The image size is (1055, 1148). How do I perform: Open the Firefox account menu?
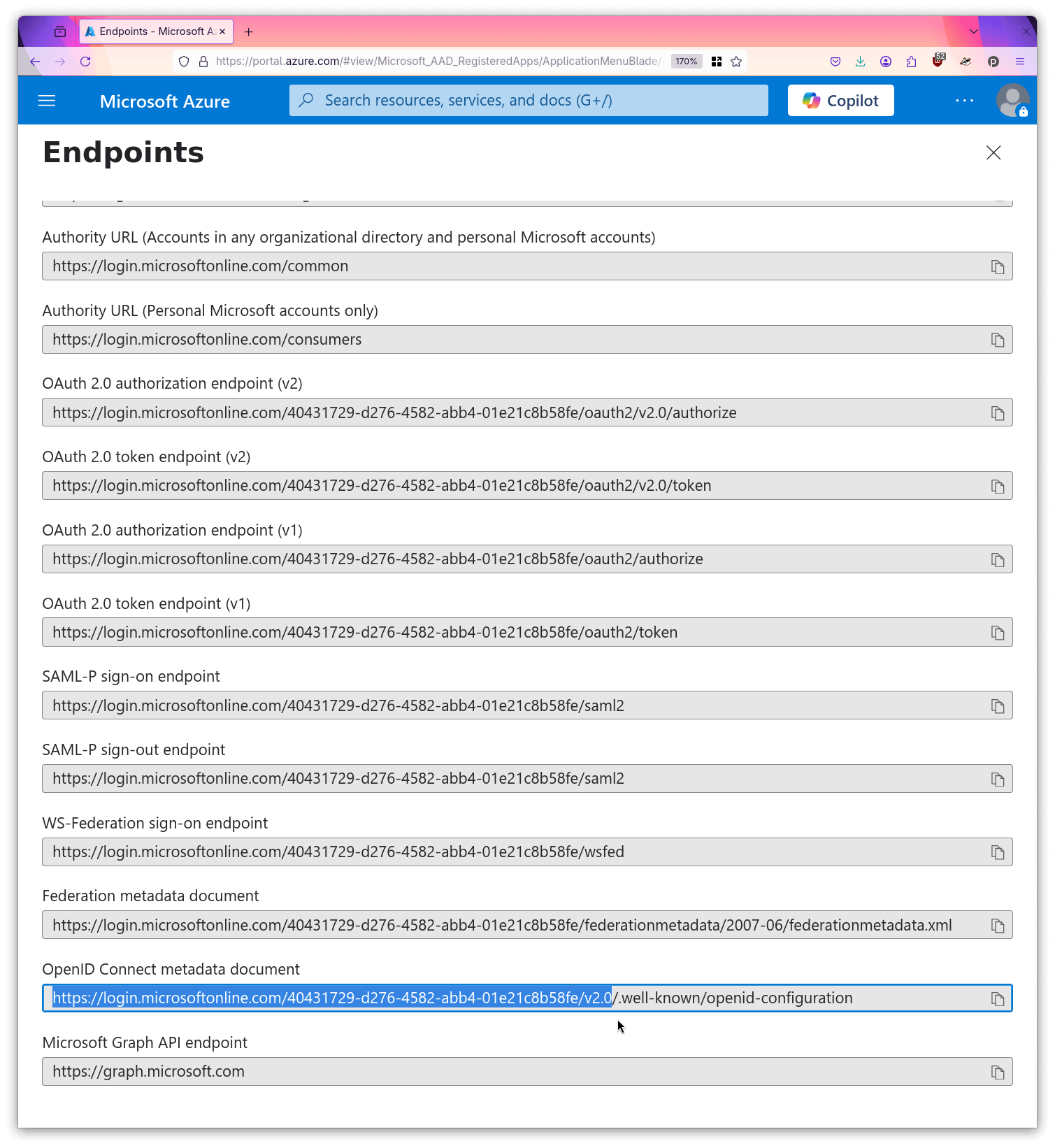coord(885,62)
